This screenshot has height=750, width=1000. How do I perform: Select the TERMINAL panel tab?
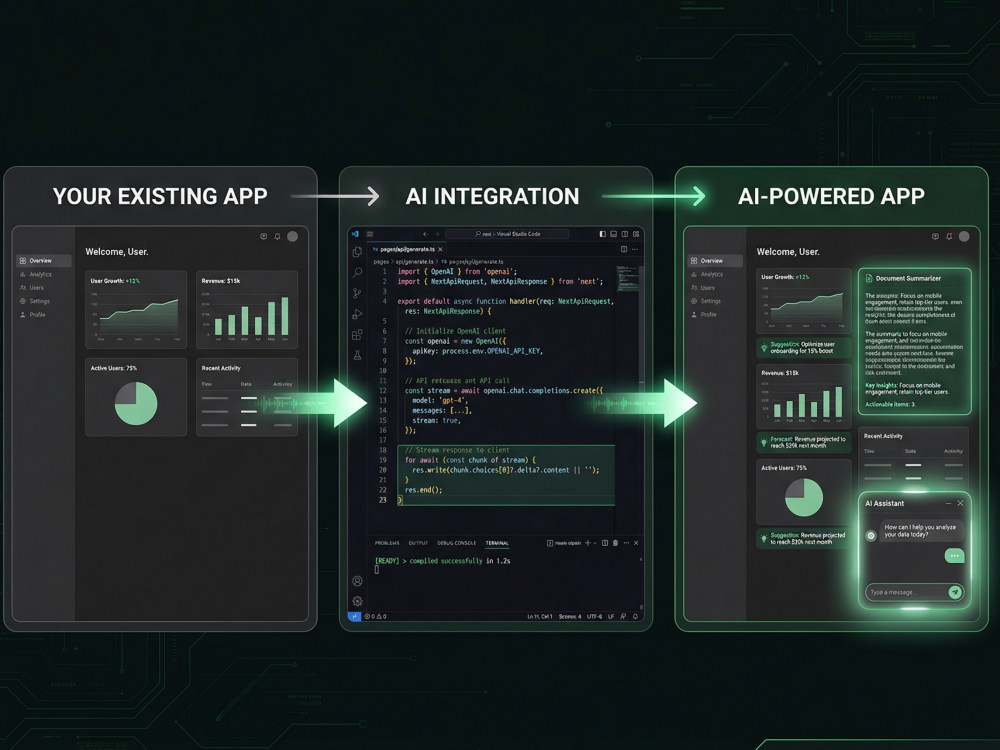497,543
